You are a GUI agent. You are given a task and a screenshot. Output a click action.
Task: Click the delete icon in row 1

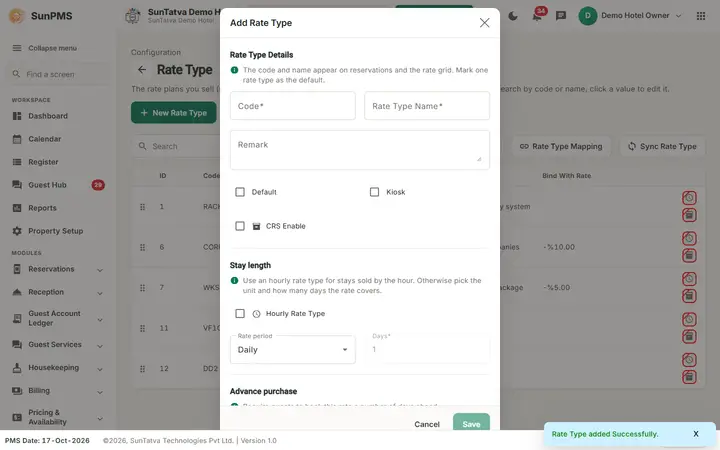(x=689, y=215)
